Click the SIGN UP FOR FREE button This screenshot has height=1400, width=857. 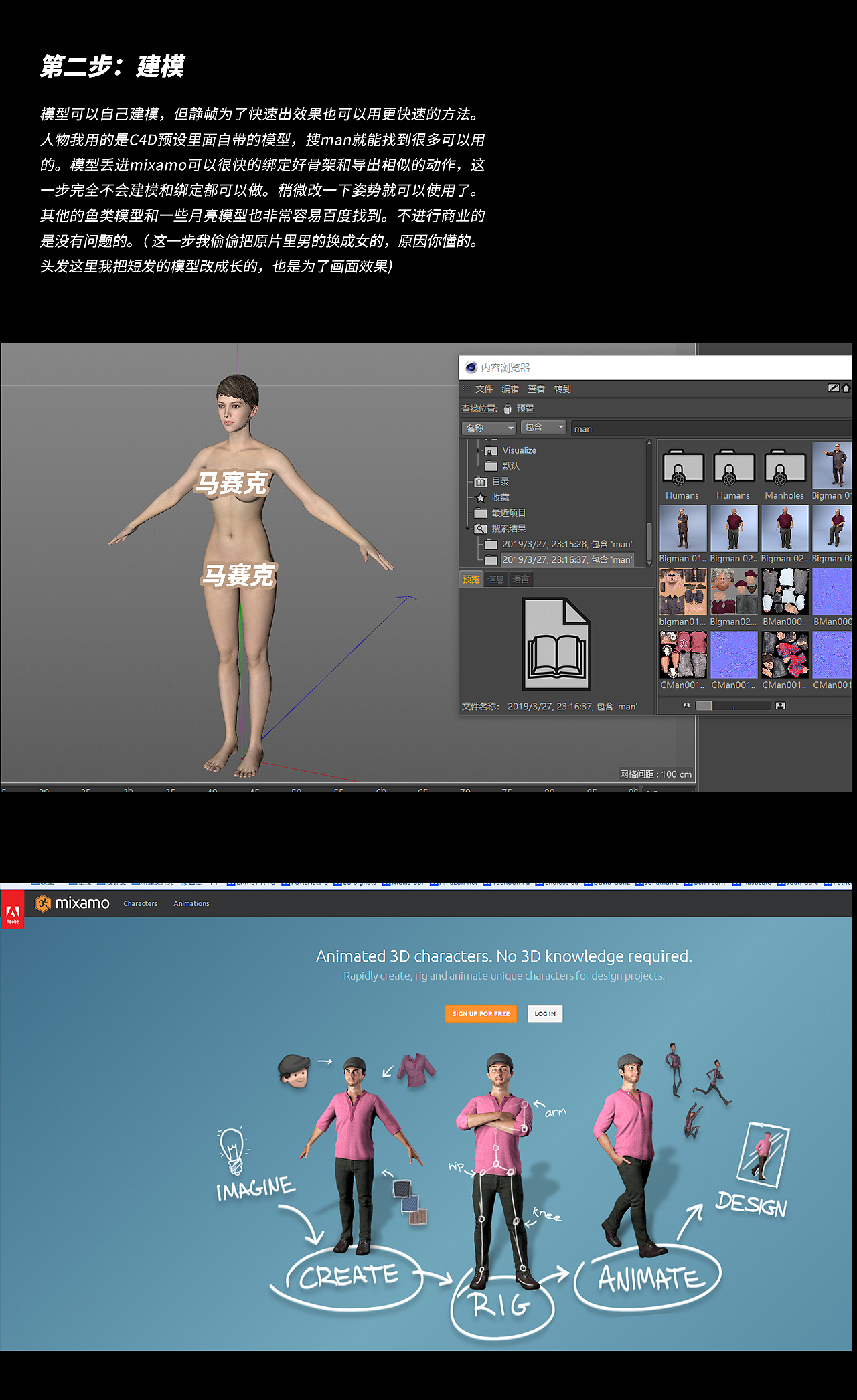pyautogui.click(x=481, y=1013)
